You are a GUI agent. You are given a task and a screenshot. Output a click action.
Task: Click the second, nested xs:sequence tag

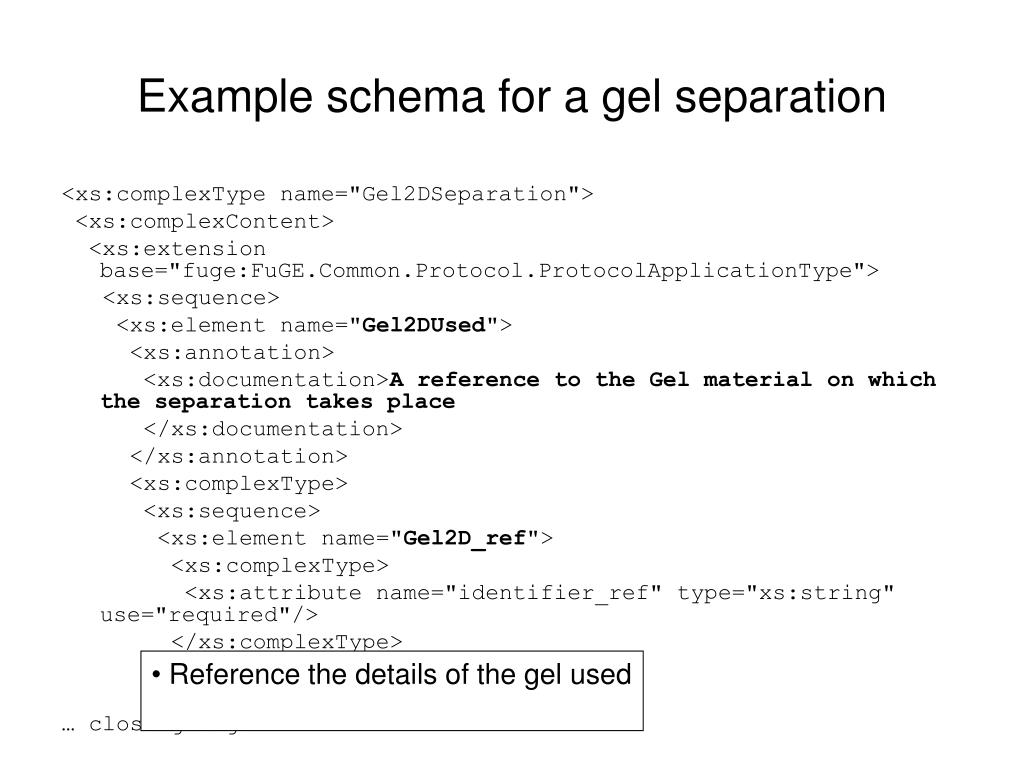tap(232, 511)
